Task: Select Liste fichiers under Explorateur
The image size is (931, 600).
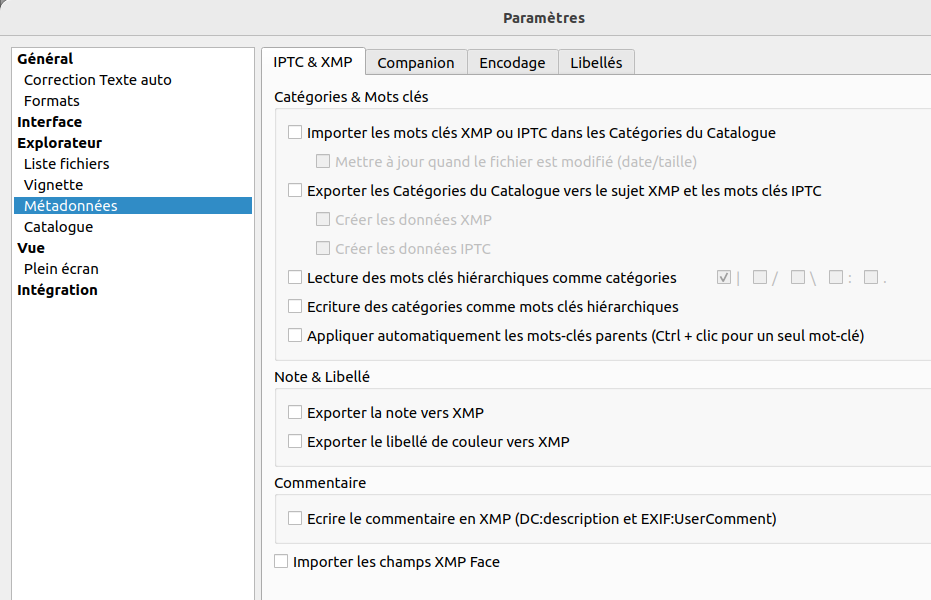Action: [66, 164]
